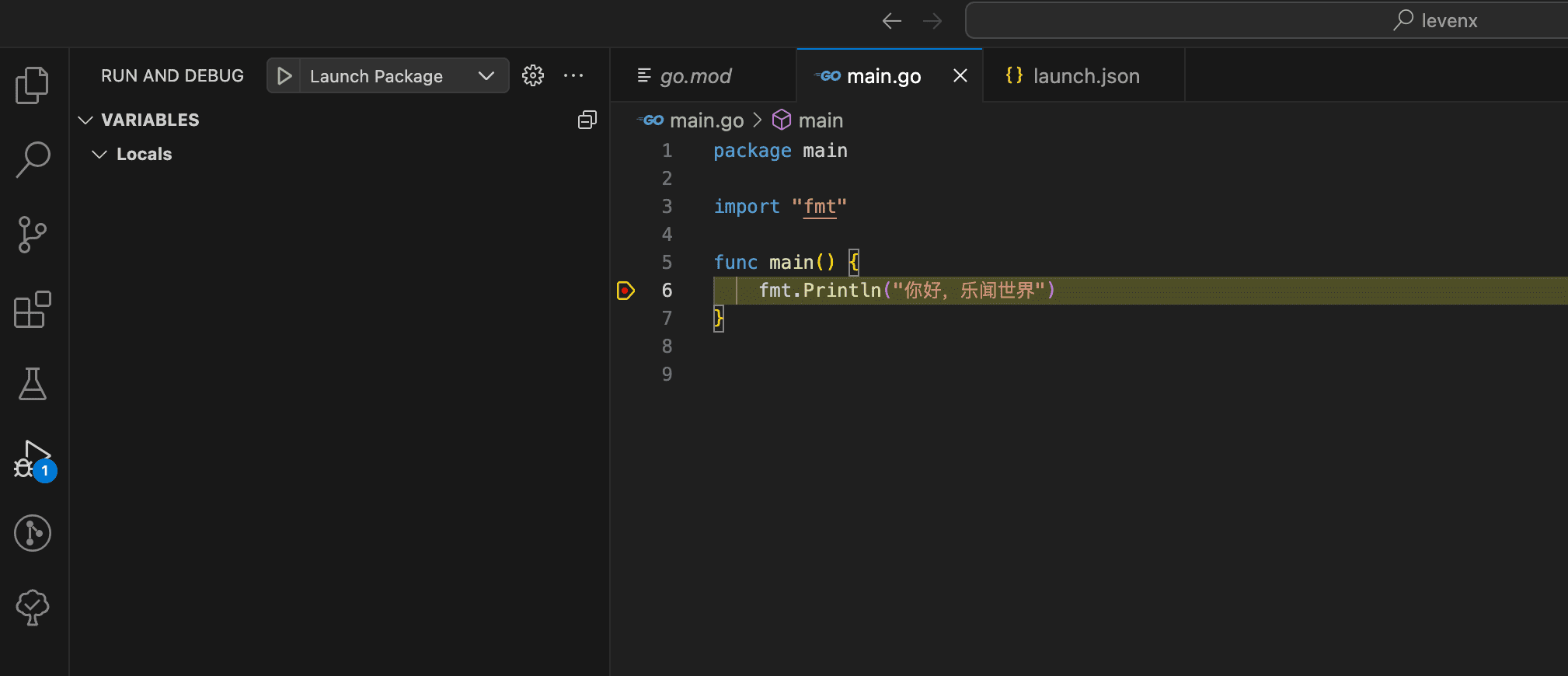Open the Run and Debug more actions menu

click(x=573, y=75)
